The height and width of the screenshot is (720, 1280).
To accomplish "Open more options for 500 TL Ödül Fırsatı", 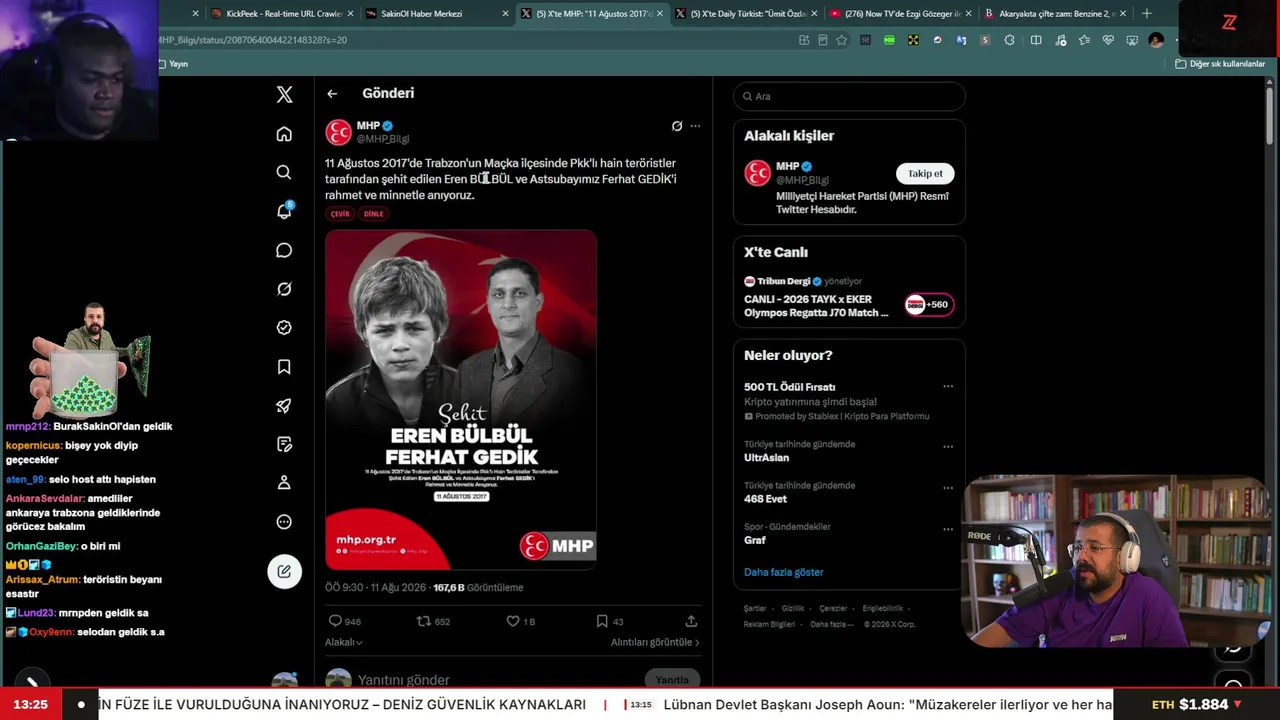I will click(x=948, y=386).
